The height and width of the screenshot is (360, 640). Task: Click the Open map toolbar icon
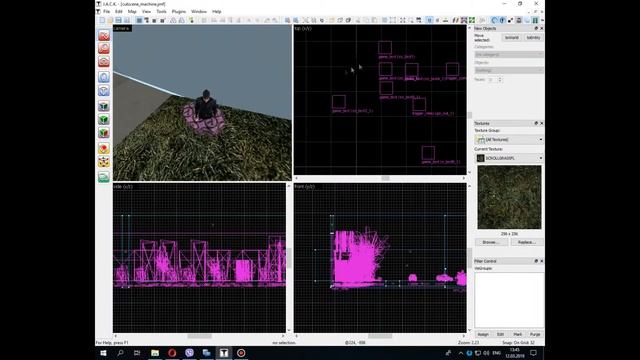point(110,20)
